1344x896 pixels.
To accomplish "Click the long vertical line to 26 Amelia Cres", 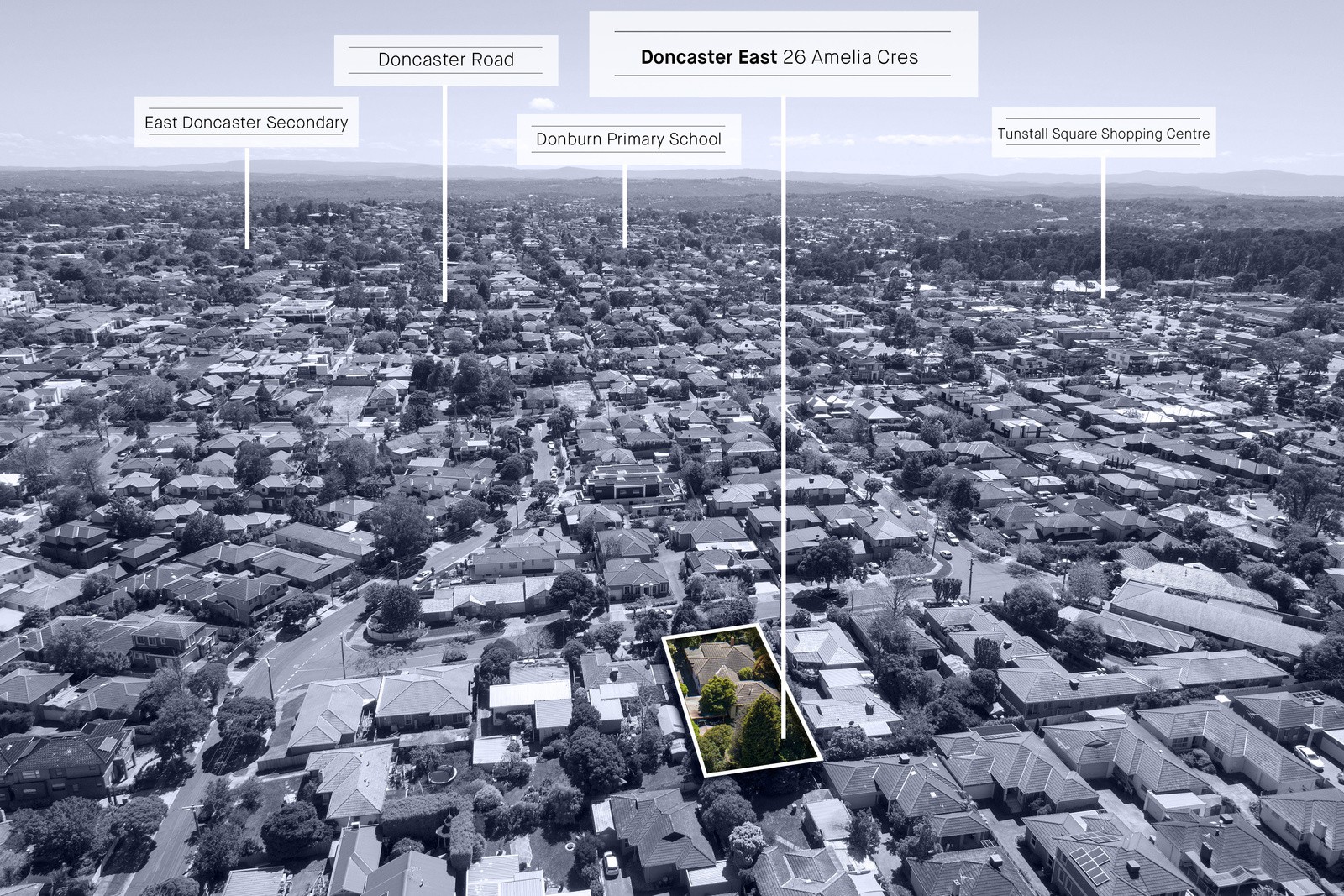I will point(783,417).
